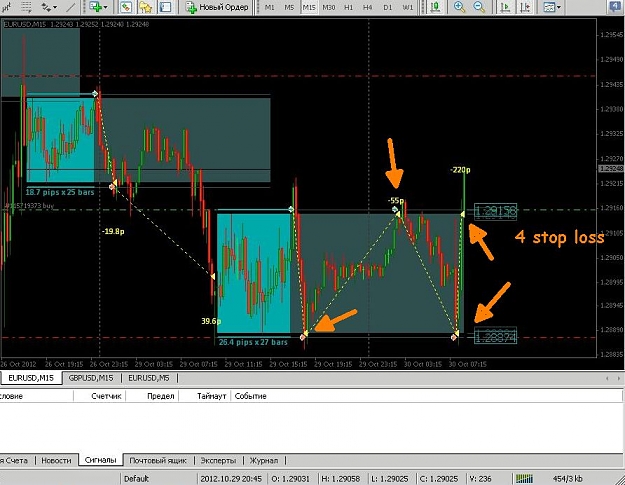Screen dimensions: 625x485
Task: Select the 1.29158 price label on chart
Action: coord(495,212)
